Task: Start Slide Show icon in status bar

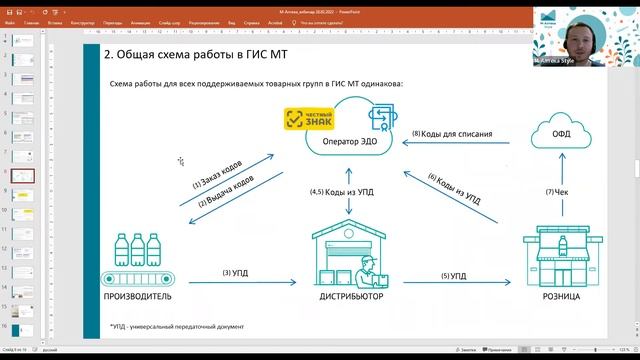Action: pyautogui.click(x=564, y=350)
